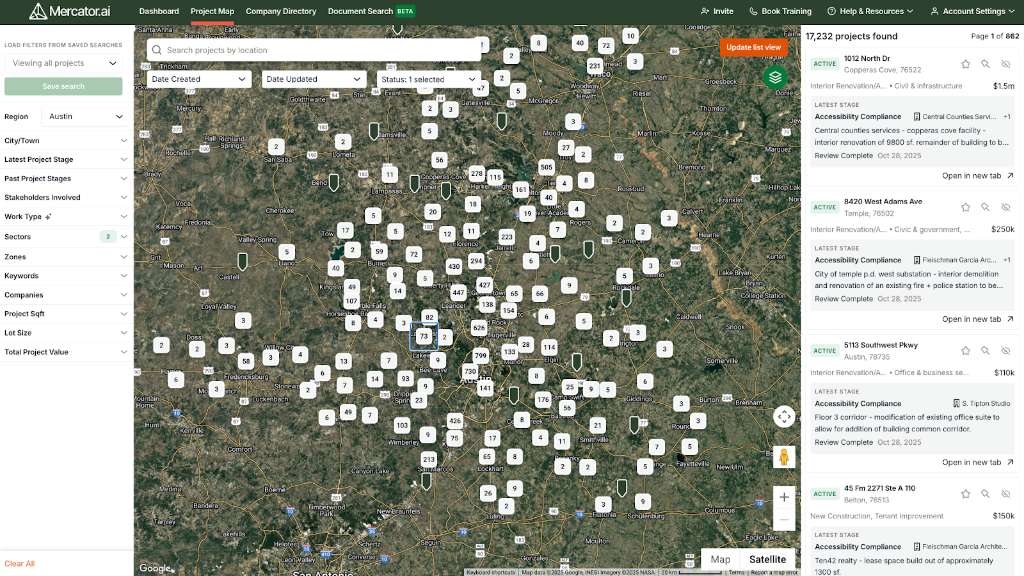The height and width of the screenshot is (576, 1024).
Task: Open the Region Austin dropdown
Action: point(85,116)
